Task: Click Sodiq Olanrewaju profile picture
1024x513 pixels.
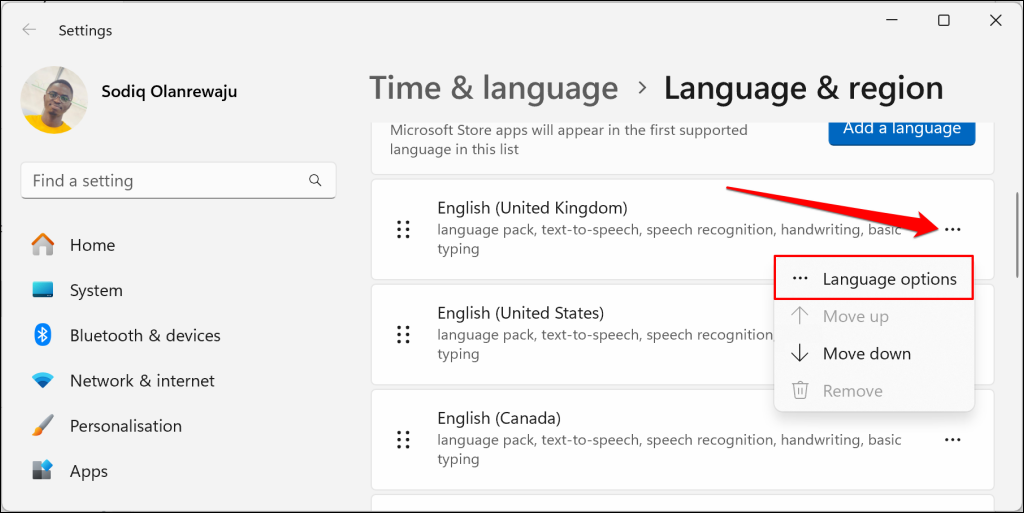Action: [x=54, y=100]
